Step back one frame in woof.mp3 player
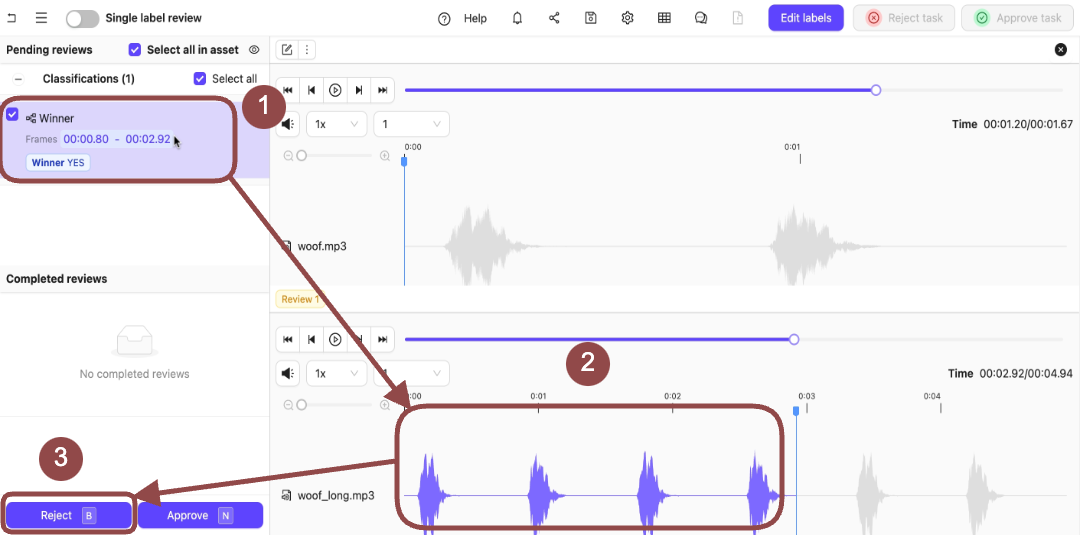This screenshot has height=535, width=1080. click(311, 90)
